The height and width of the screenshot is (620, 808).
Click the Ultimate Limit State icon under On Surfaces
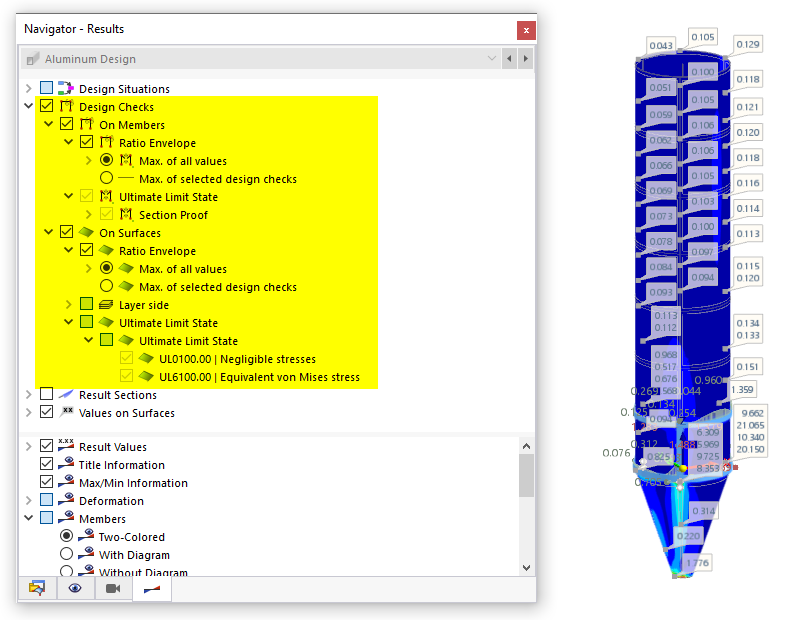(104, 321)
